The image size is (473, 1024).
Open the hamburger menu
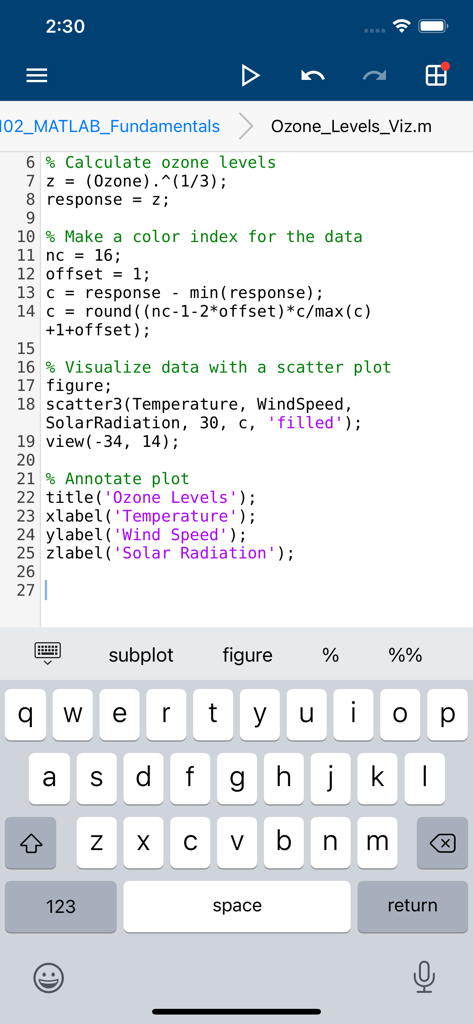(x=37, y=76)
